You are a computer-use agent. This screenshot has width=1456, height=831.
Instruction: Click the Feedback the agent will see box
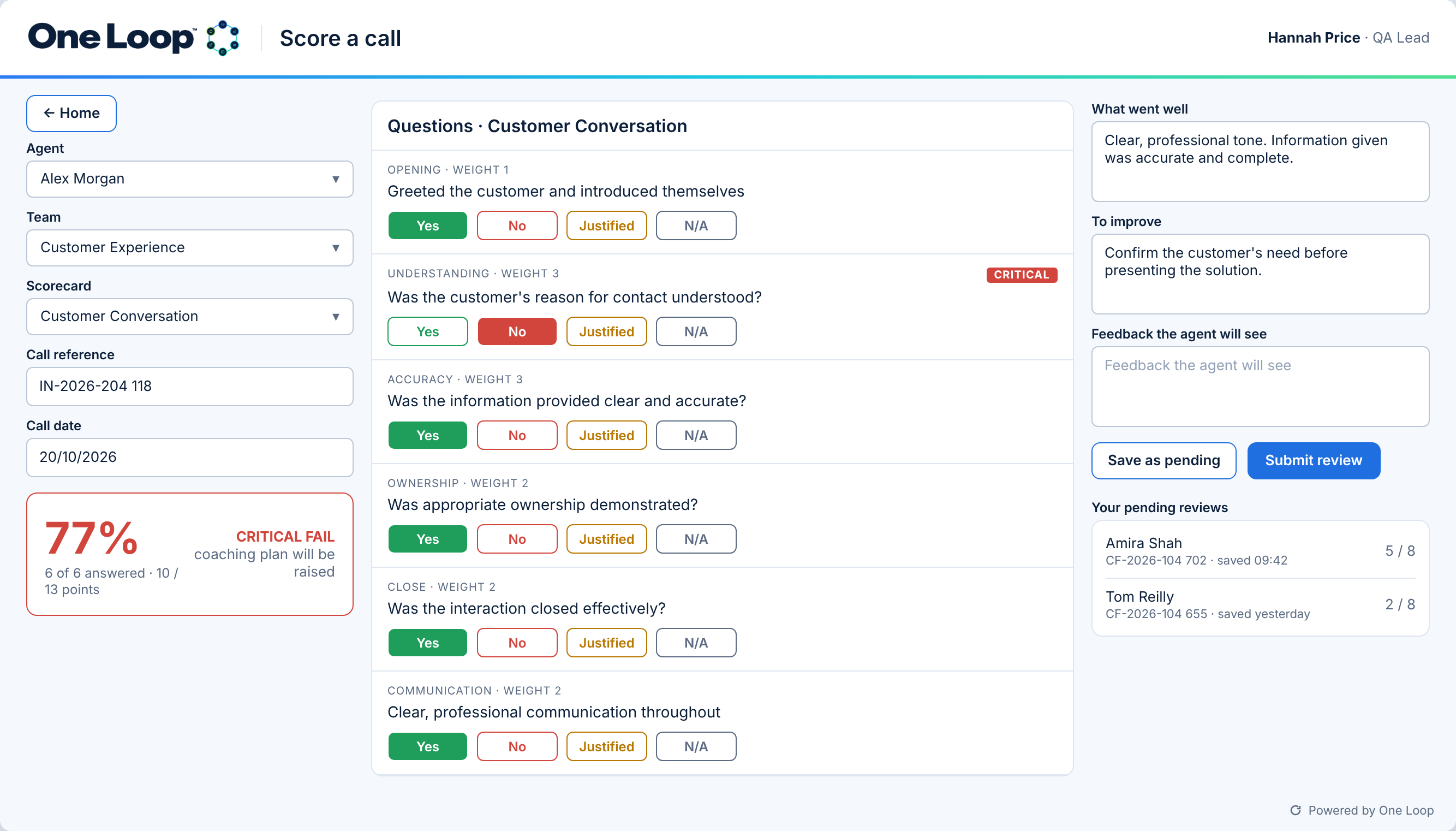click(x=1261, y=387)
